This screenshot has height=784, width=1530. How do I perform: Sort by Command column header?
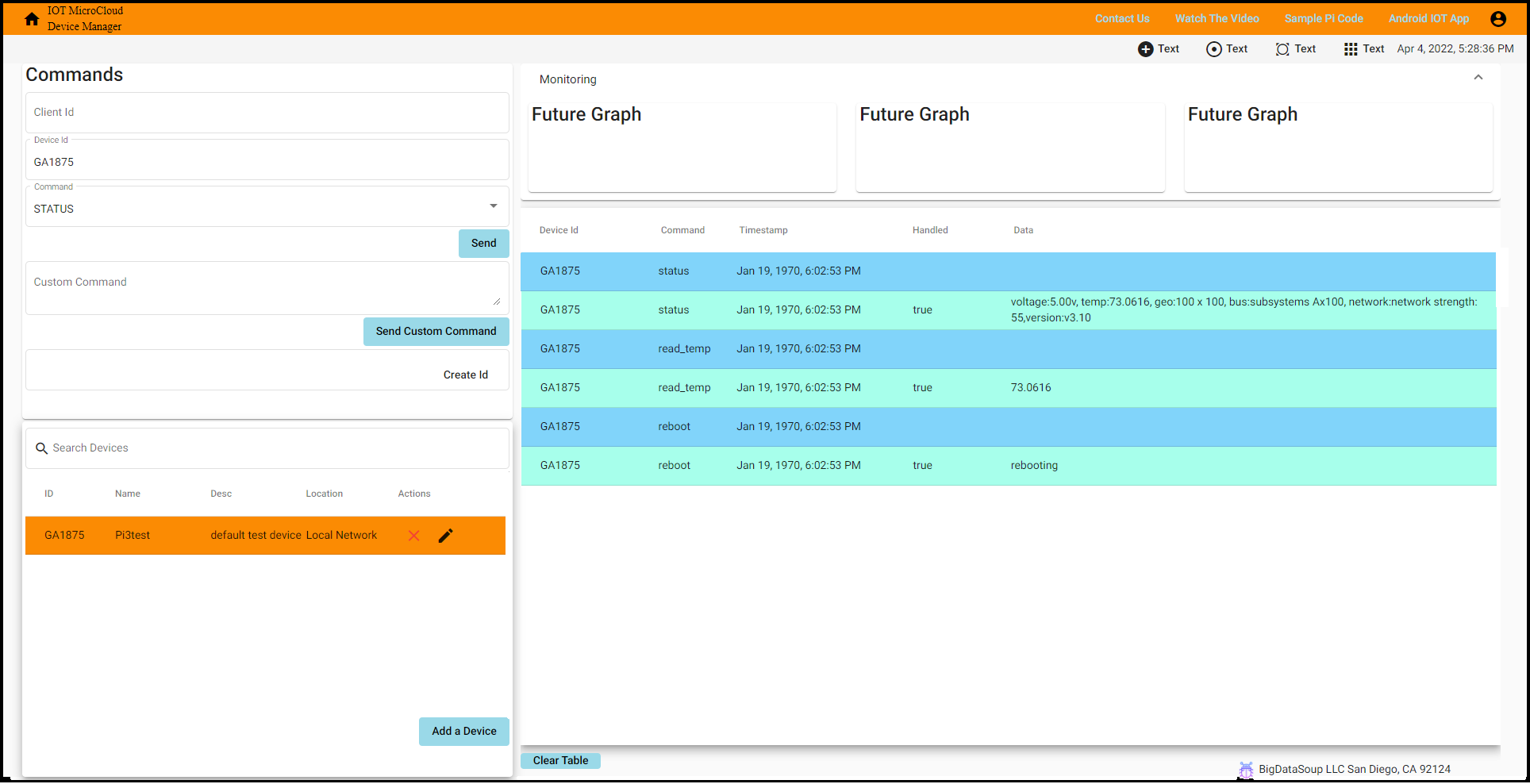point(682,230)
